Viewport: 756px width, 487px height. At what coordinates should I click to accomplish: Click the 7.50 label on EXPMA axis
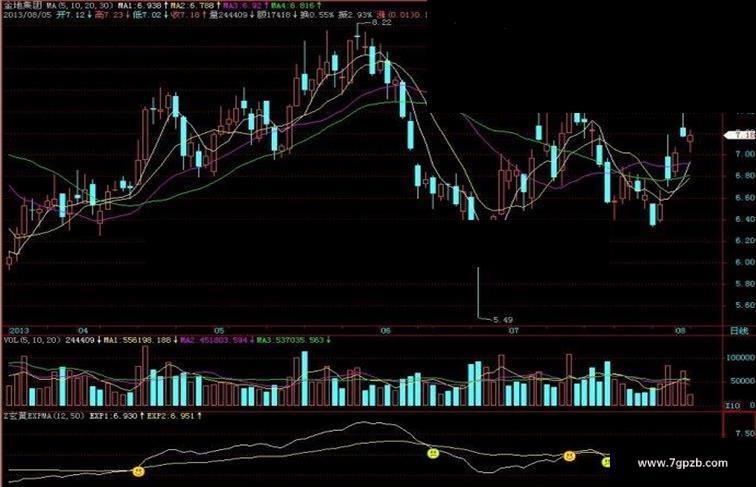745,433
